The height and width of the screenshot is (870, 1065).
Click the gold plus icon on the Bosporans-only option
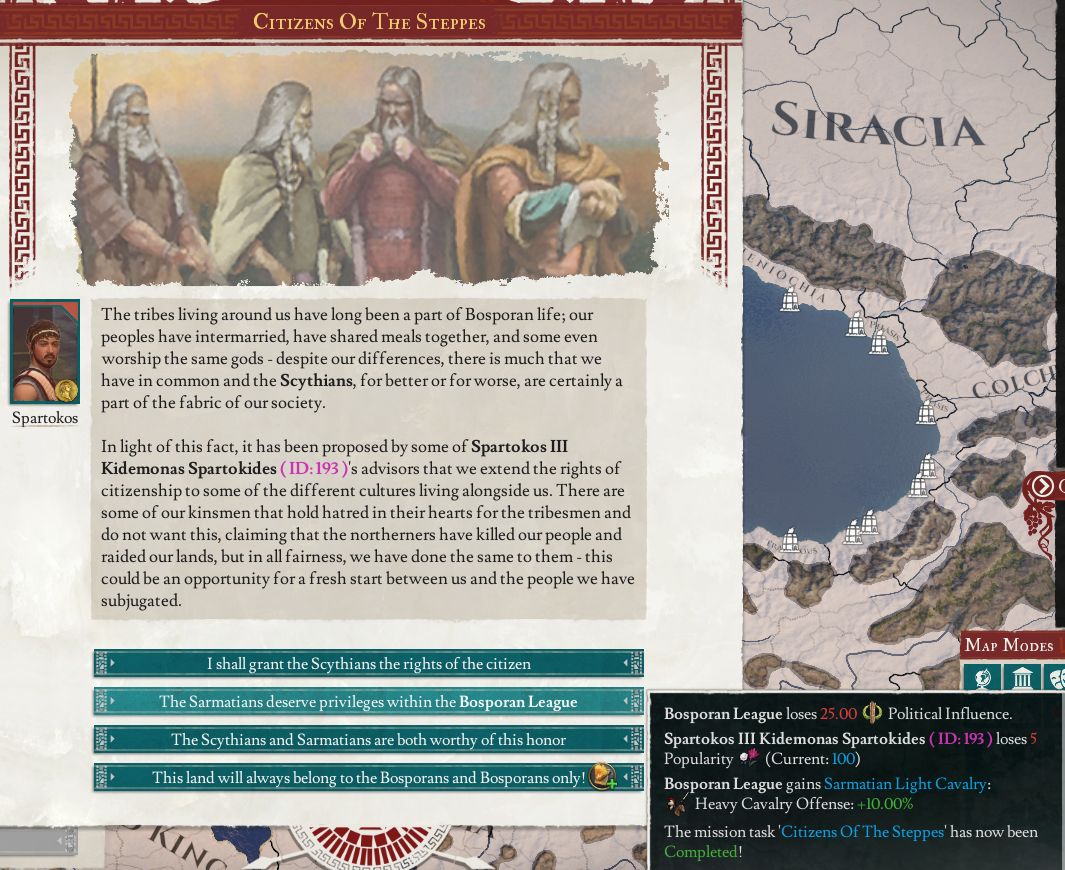602,776
